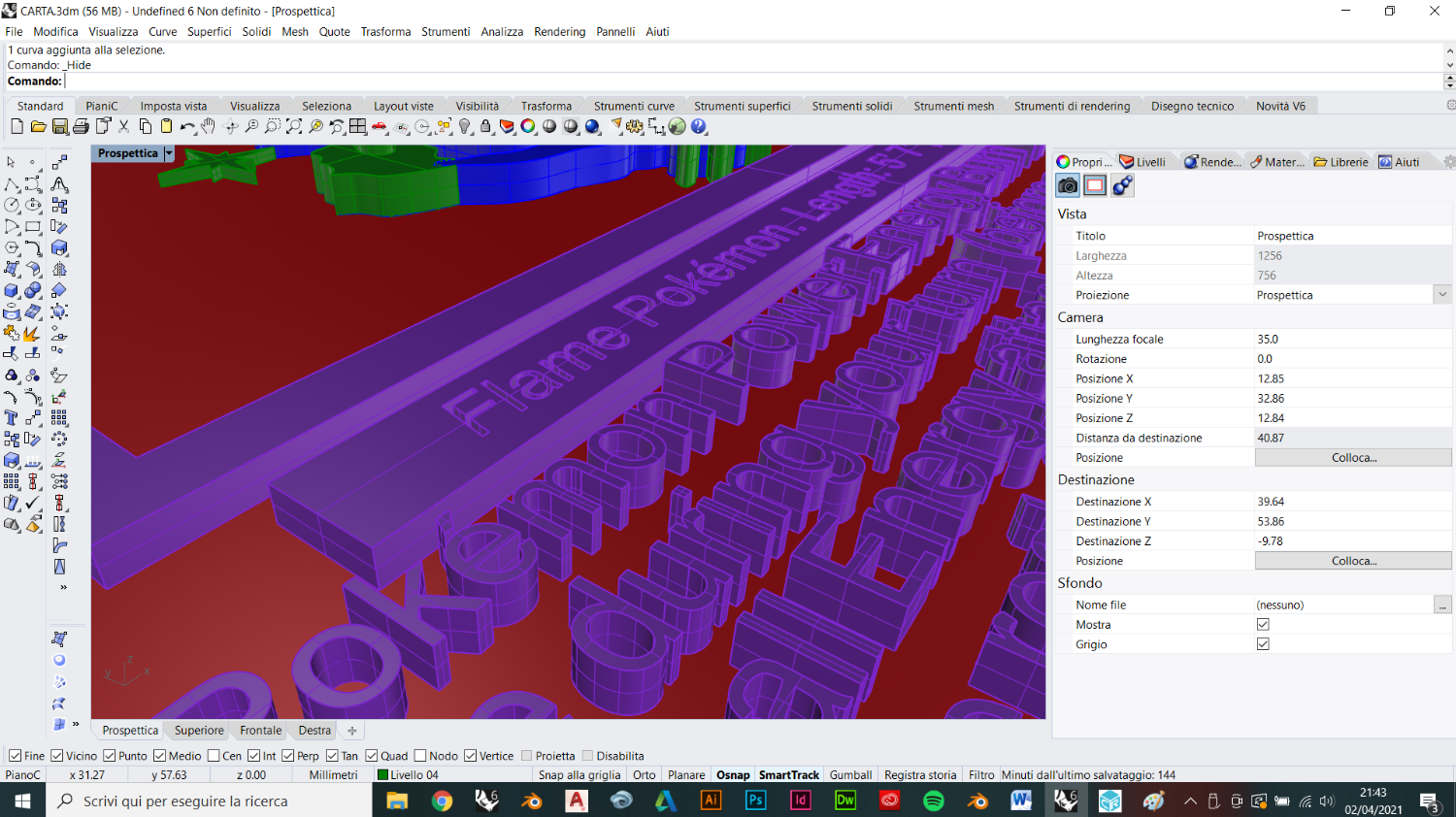Viewport: 1456px width, 817px height.
Task: Open Chrome from the taskbar
Action: (442, 801)
